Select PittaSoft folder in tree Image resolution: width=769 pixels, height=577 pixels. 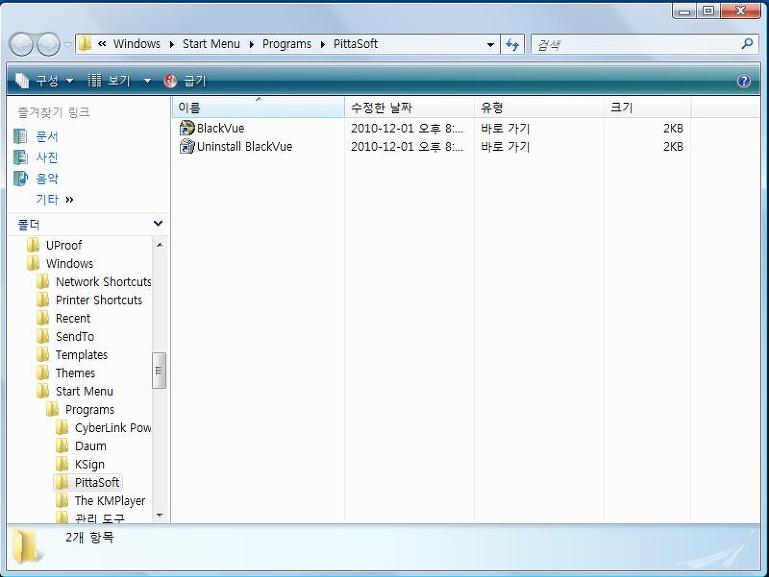tap(97, 482)
